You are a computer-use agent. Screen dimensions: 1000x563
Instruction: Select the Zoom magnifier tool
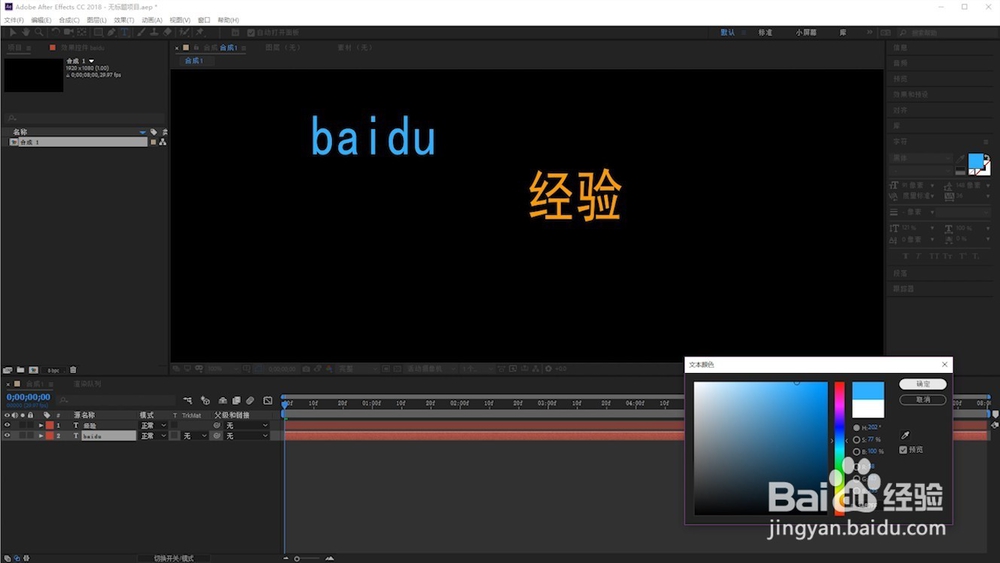39,32
